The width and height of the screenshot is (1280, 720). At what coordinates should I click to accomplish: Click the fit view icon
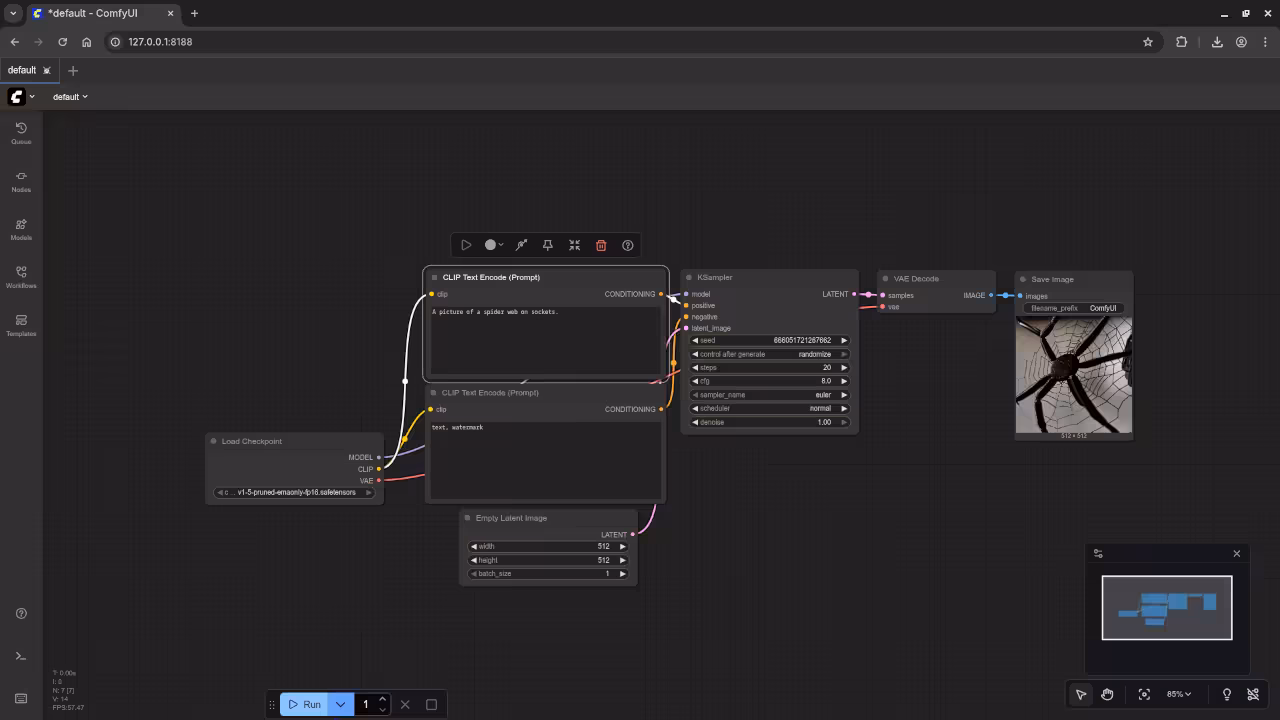click(x=1144, y=694)
